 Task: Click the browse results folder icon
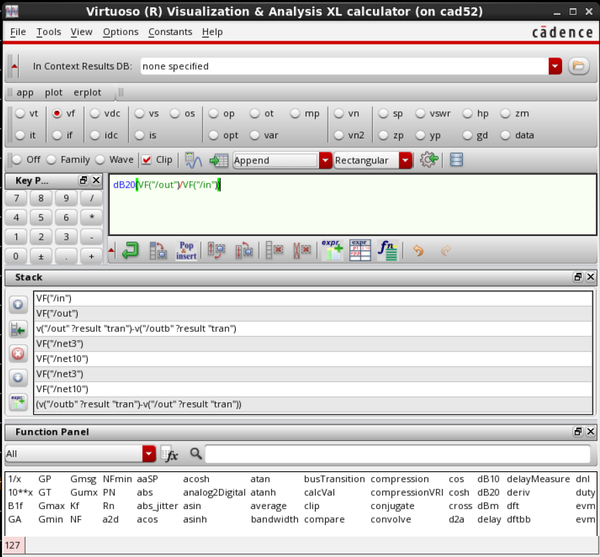pyautogui.click(x=578, y=66)
